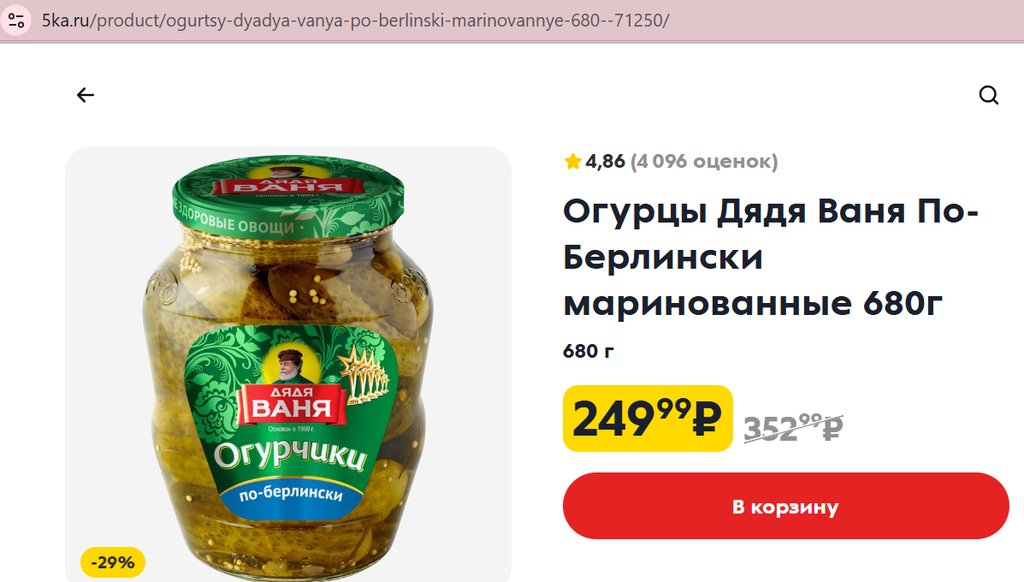Click the 5ka.ru domain in URL
Image resolution: width=1024 pixels, height=582 pixels.
click(68, 20)
